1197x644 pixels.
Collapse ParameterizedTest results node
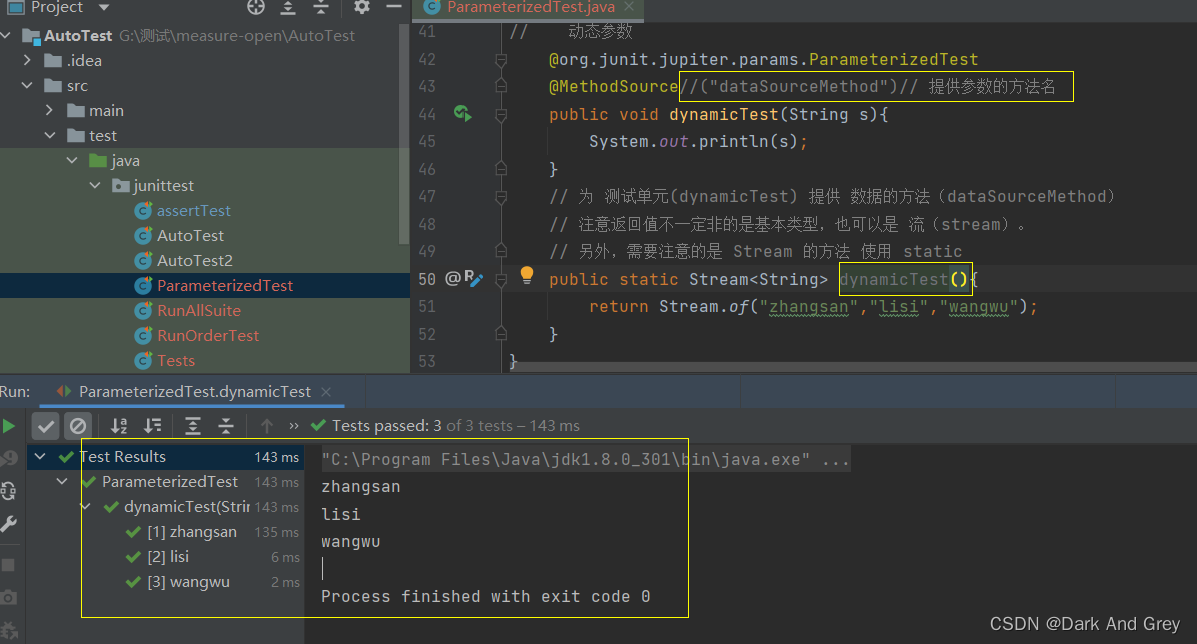63,481
